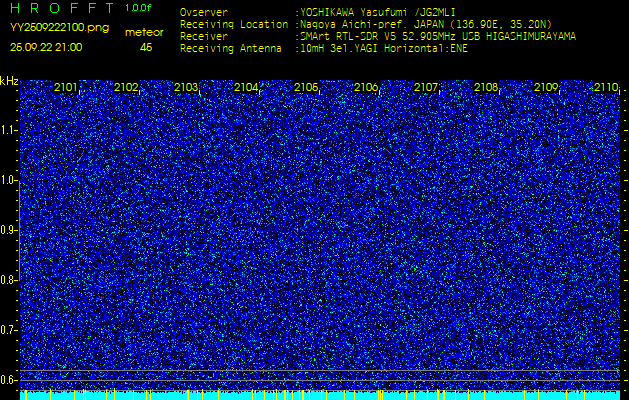Click the 2102 time marker
Image resolution: width=629 pixels, height=400 pixels.
[126, 87]
